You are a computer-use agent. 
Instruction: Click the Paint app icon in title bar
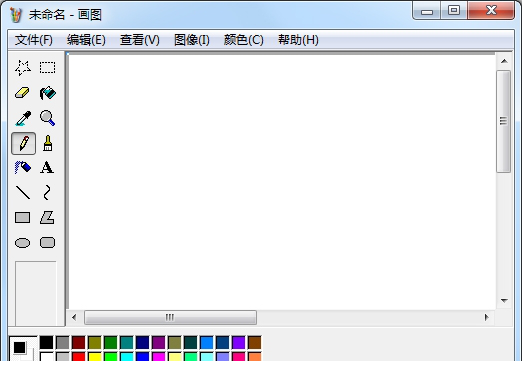pyautogui.click(x=16, y=14)
